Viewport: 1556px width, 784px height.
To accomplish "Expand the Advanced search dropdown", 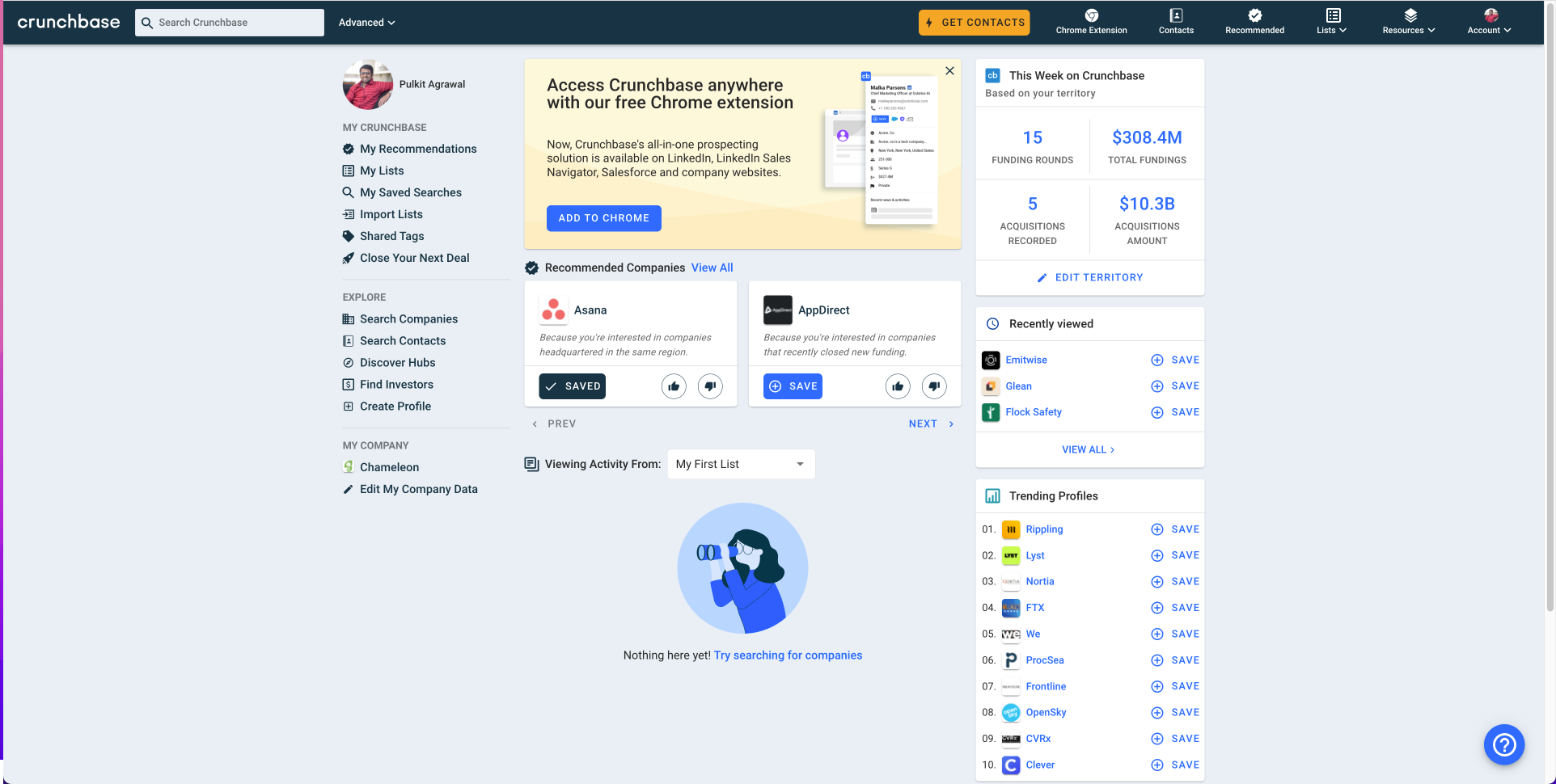I will 366,23.
